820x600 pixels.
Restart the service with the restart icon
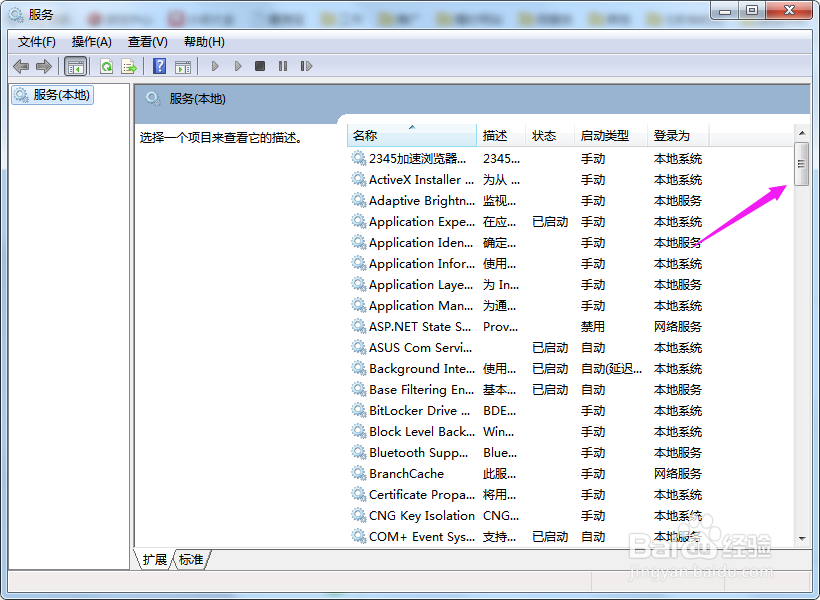[304, 66]
